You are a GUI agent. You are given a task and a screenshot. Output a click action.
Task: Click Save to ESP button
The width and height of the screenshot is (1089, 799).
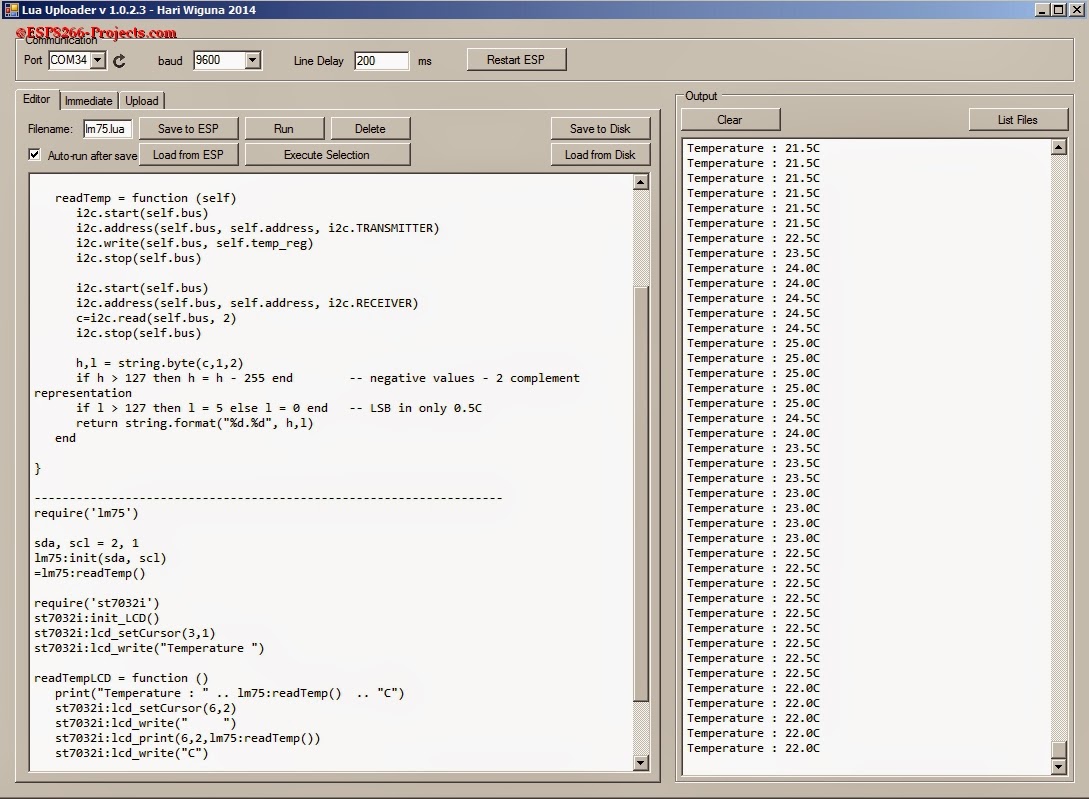coord(188,129)
